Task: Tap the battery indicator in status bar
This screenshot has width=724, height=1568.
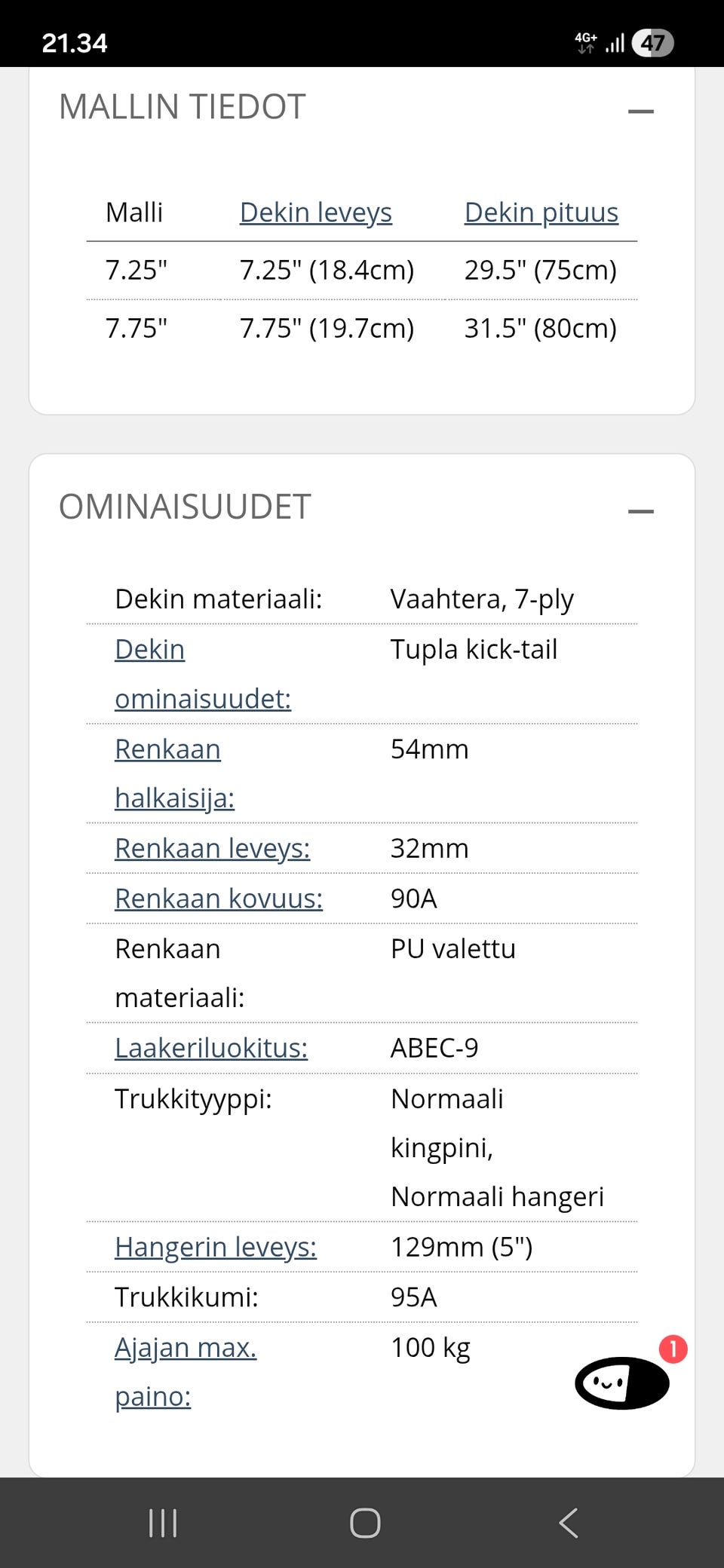Action: [x=652, y=43]
